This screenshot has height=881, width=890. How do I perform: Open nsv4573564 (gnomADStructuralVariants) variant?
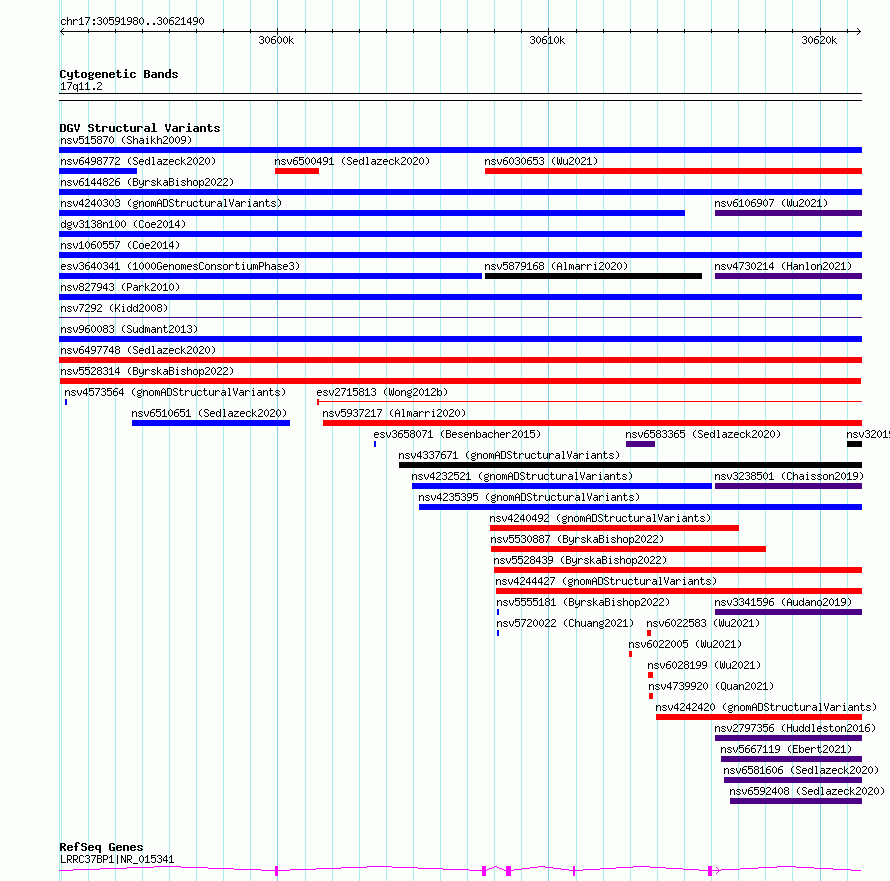click(x=66, y=402)
